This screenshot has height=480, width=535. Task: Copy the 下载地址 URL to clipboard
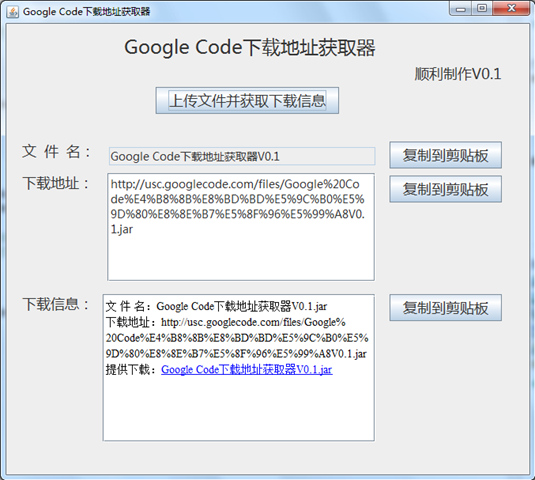click(445, 189)
